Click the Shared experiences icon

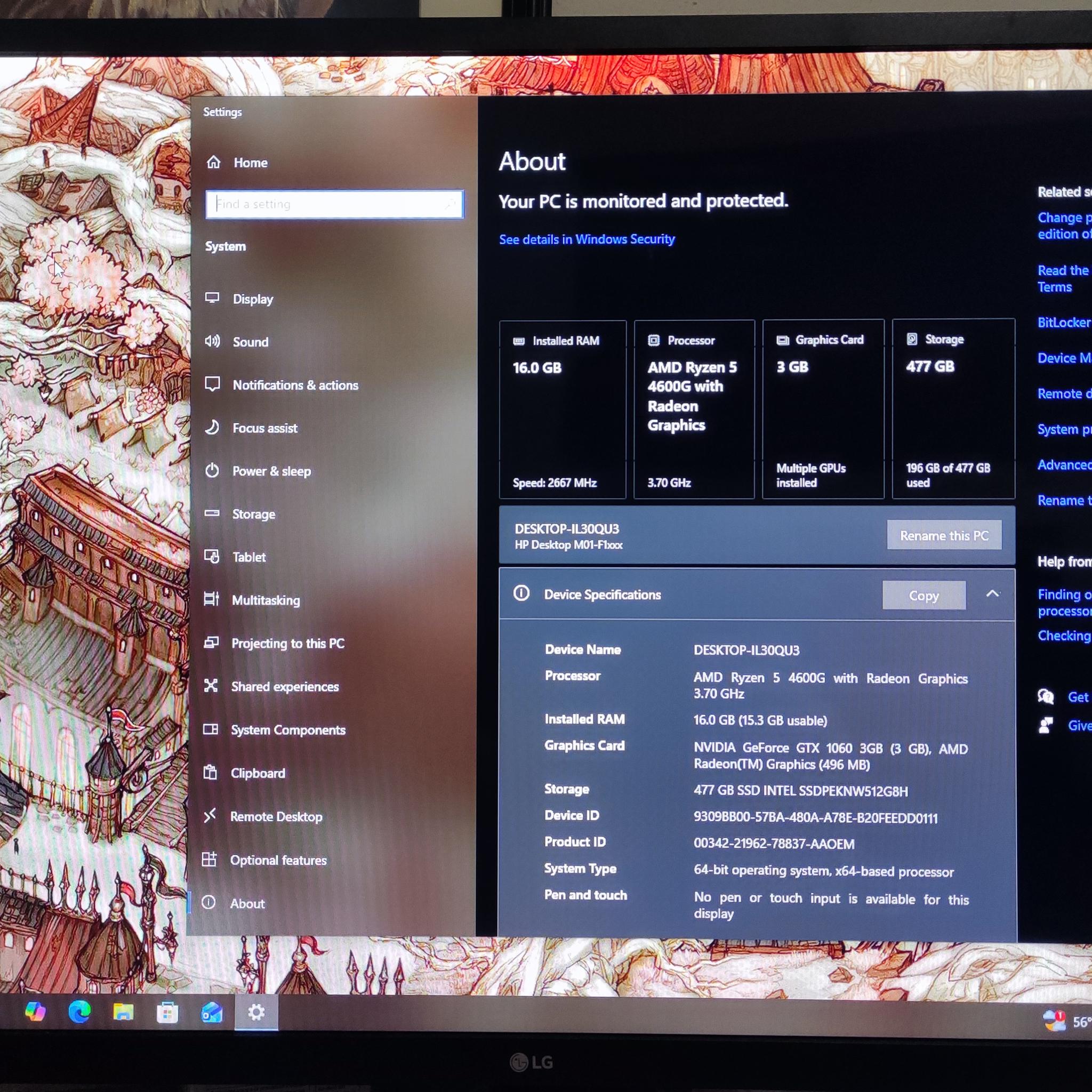211,686
